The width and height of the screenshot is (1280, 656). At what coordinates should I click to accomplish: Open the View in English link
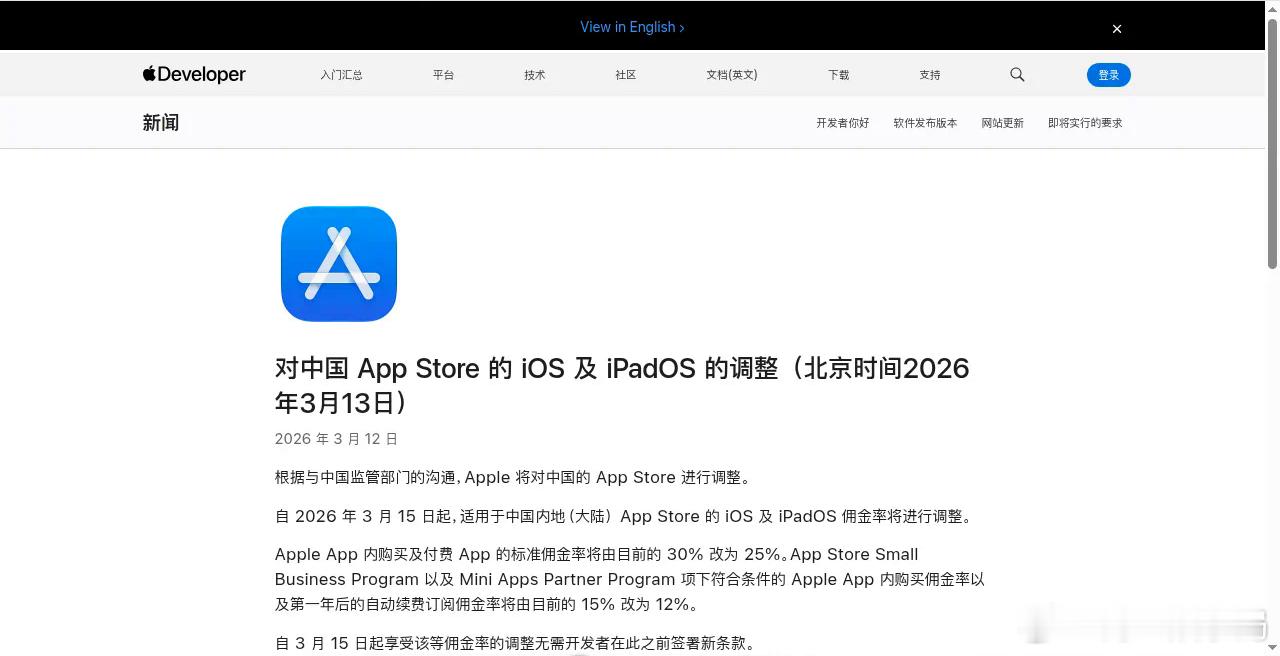tap(632, 27)
